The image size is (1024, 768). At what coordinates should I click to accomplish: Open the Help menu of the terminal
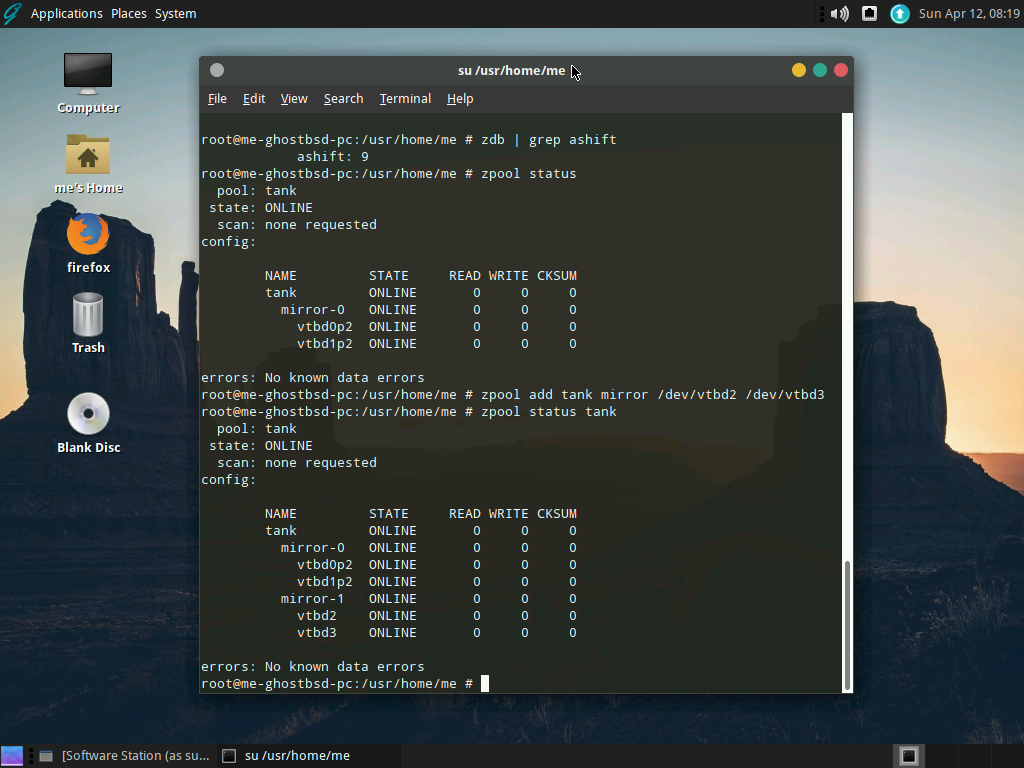[460, 98]
